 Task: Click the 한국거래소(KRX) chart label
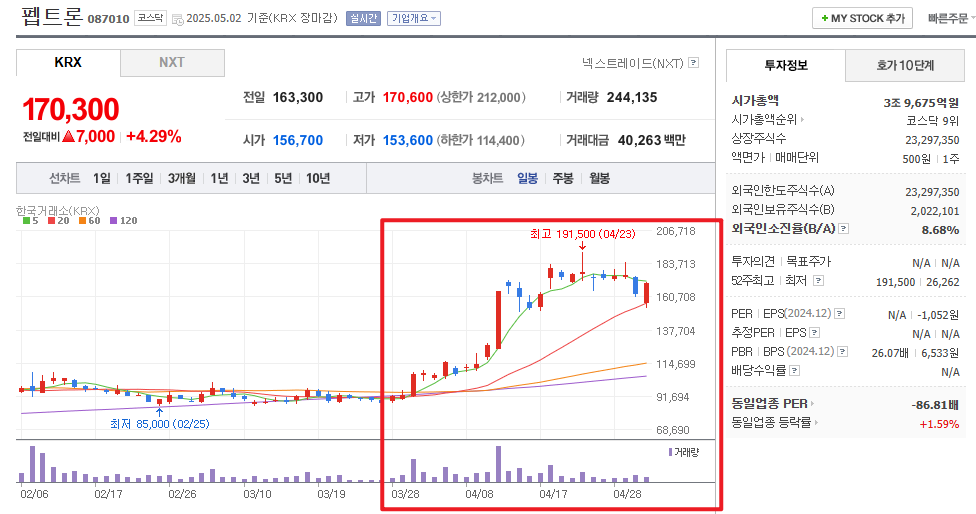[57, 210]
